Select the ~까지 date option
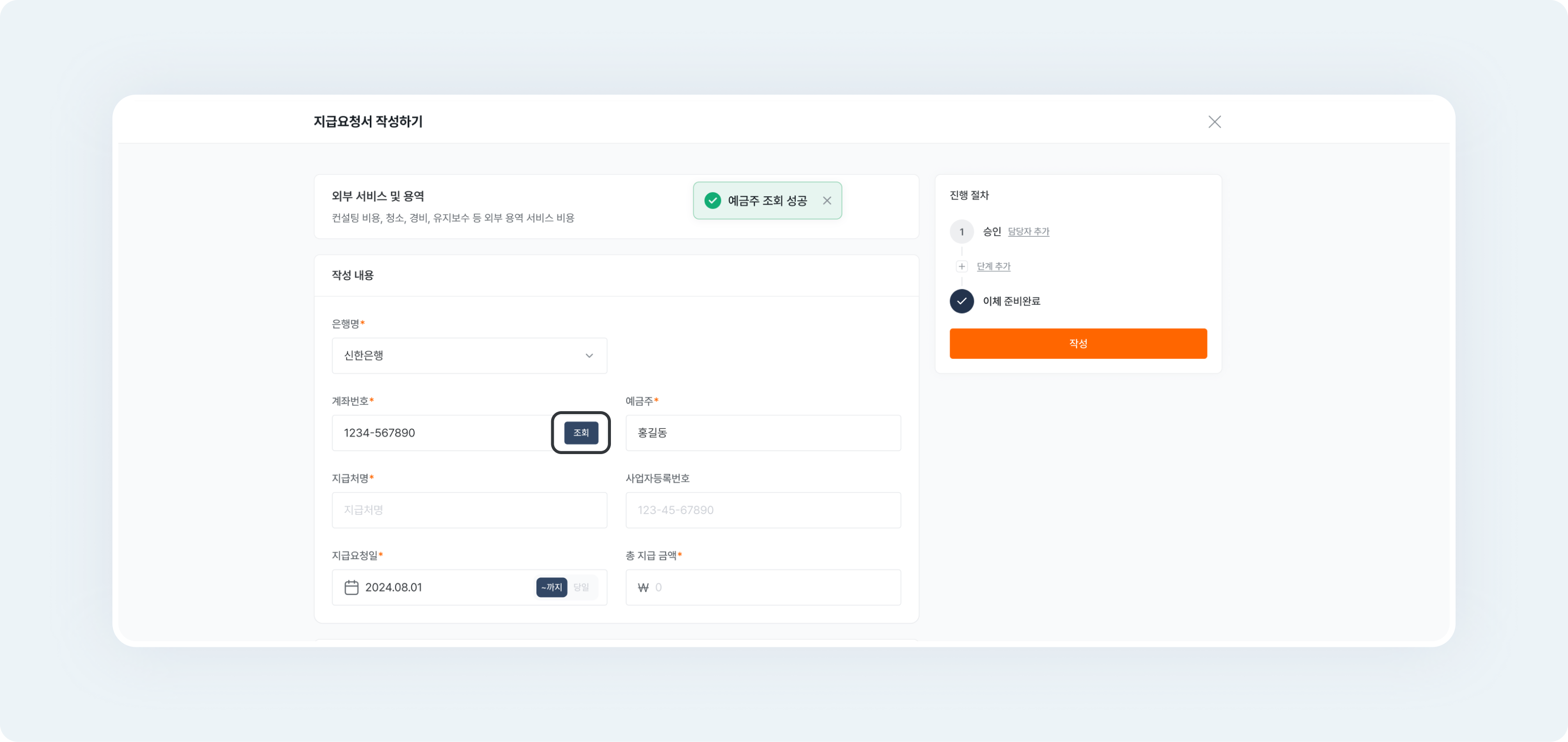 551,587
